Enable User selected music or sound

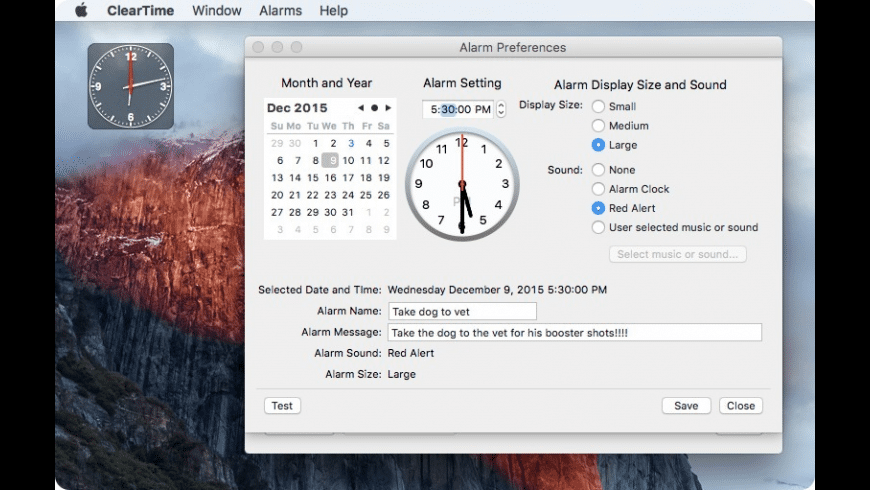coord(598,227)
